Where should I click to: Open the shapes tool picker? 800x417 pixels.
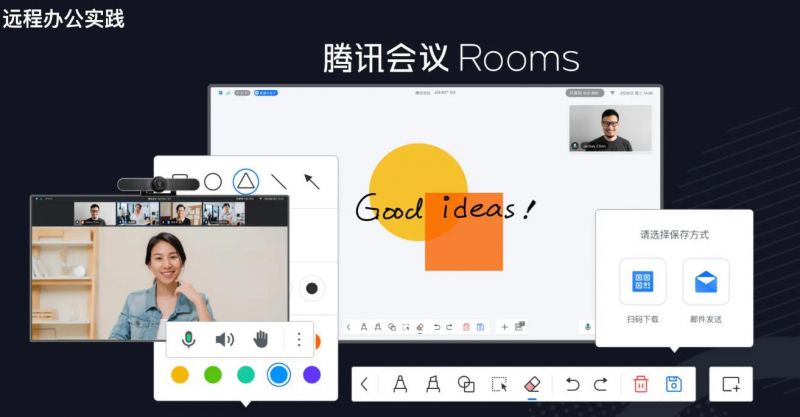coord(466,384)
